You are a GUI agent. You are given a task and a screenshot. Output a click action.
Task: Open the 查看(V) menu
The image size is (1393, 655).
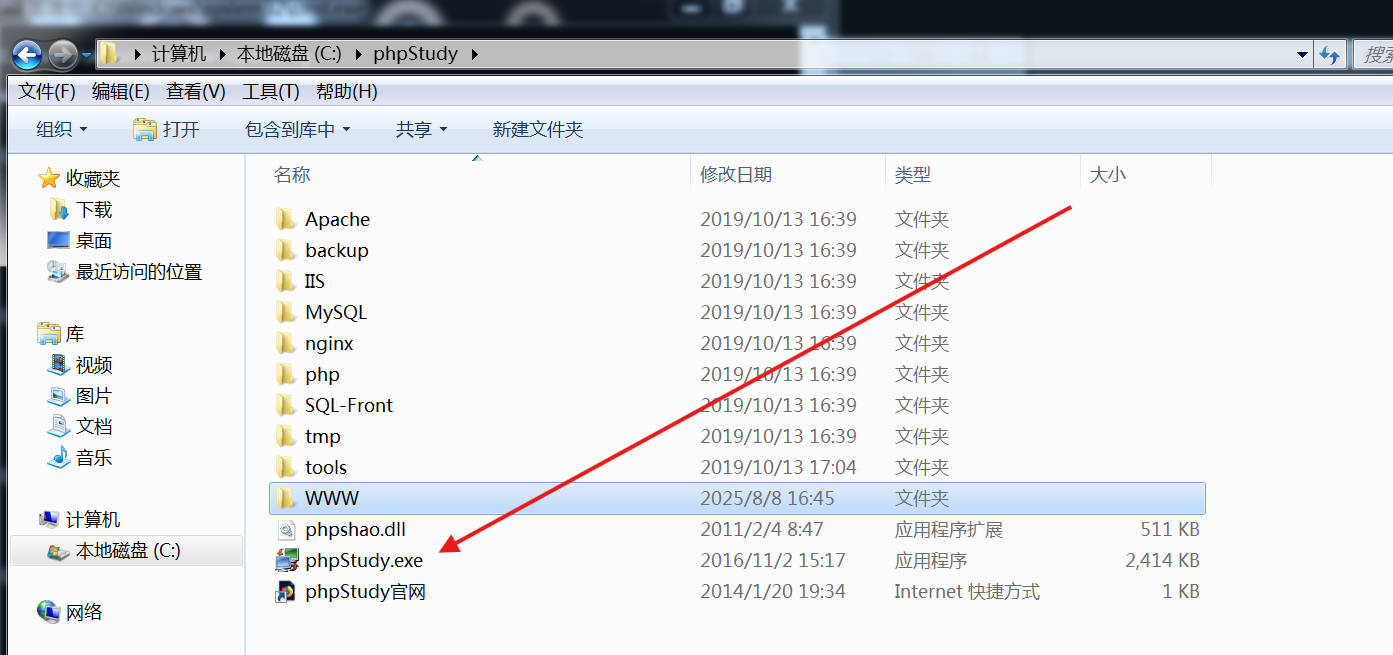(x=196, y=92)
